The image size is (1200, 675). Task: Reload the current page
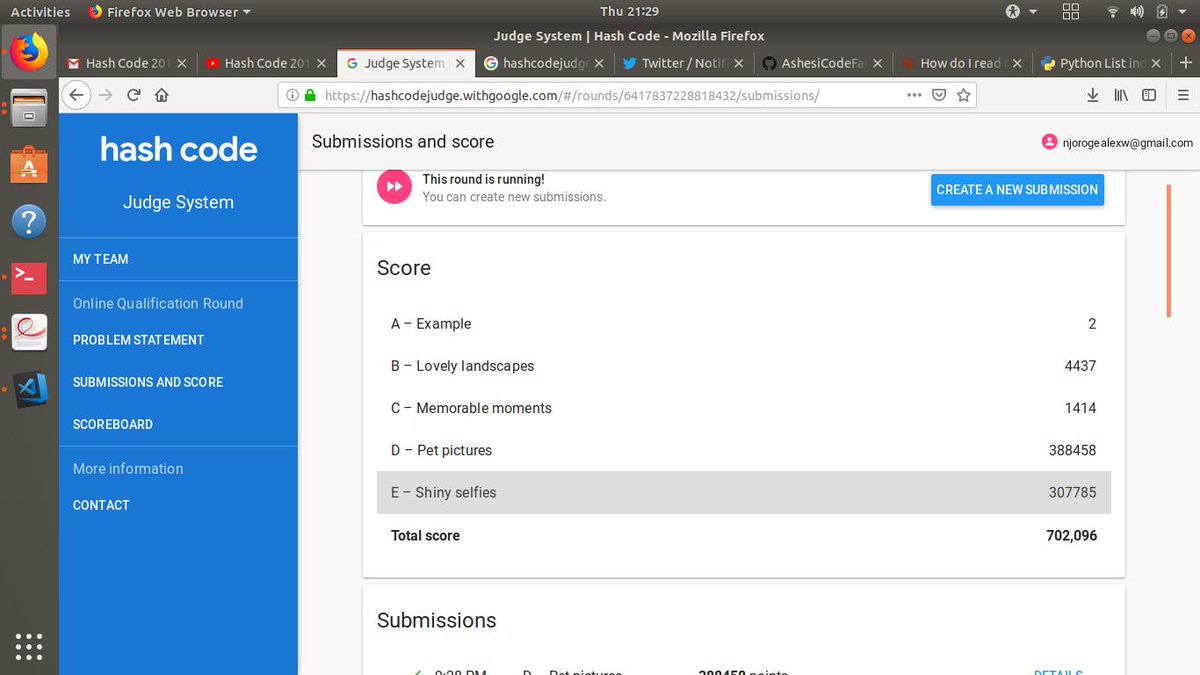133,96
